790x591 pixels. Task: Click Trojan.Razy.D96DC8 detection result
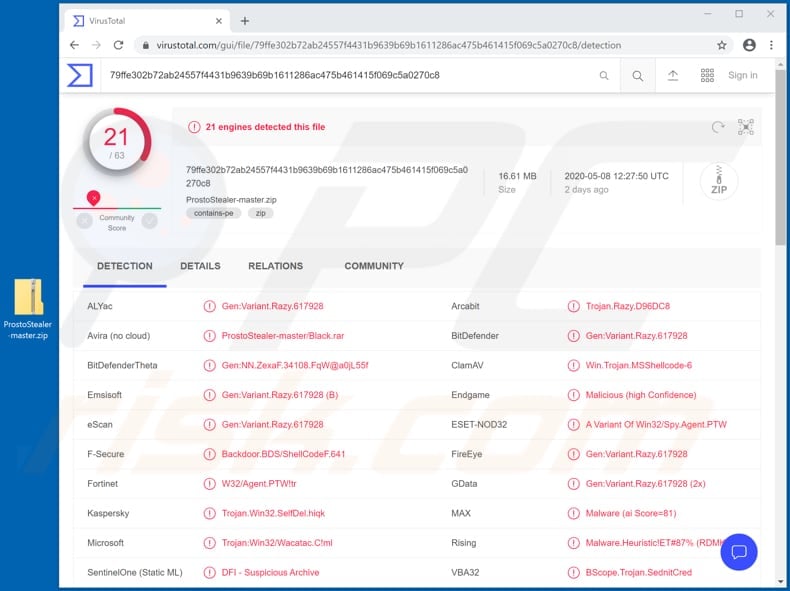(628, 306)
